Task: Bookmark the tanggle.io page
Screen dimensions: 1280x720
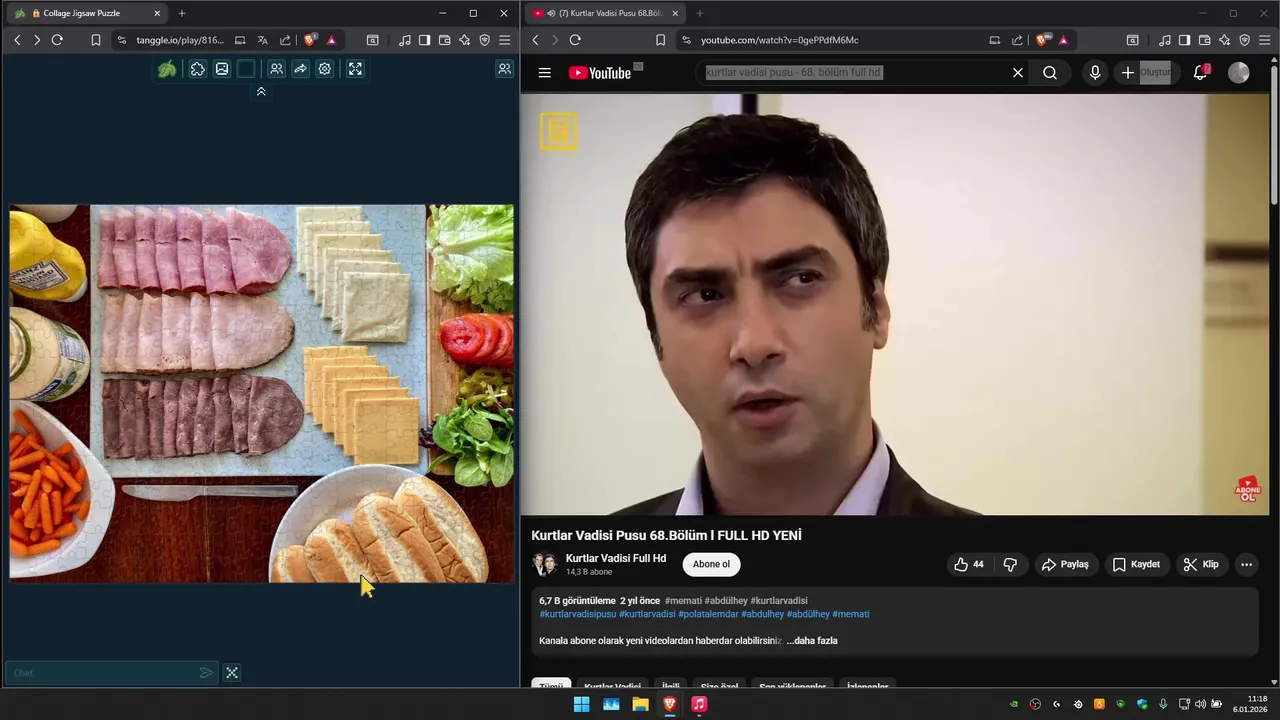Action: coord(96,40)
